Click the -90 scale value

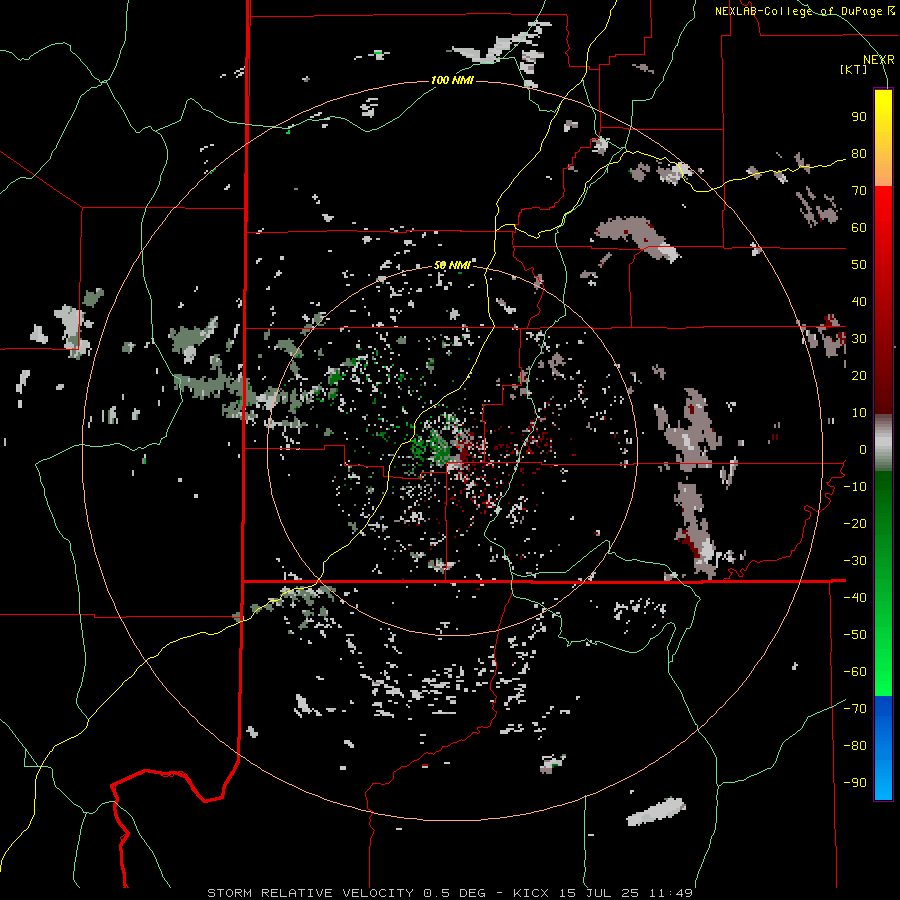click(855, 783)
